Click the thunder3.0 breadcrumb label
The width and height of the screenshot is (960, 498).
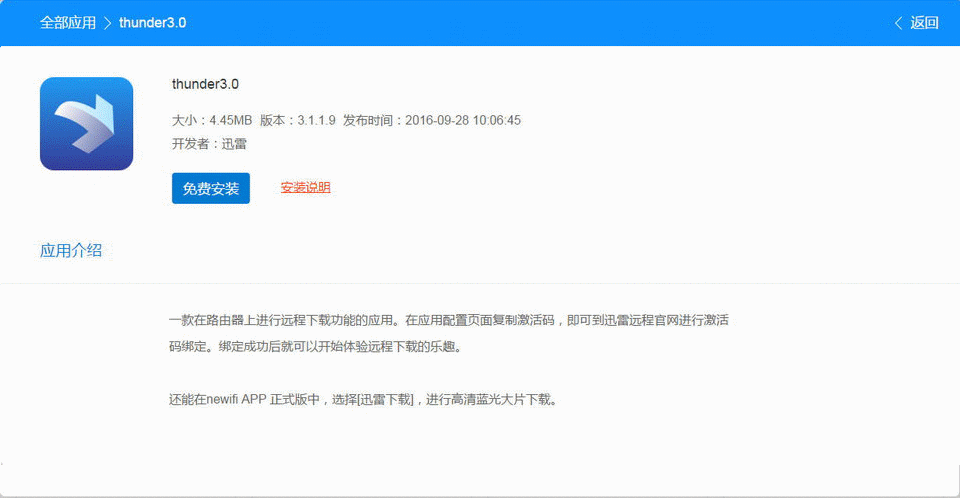pos(152,23)
